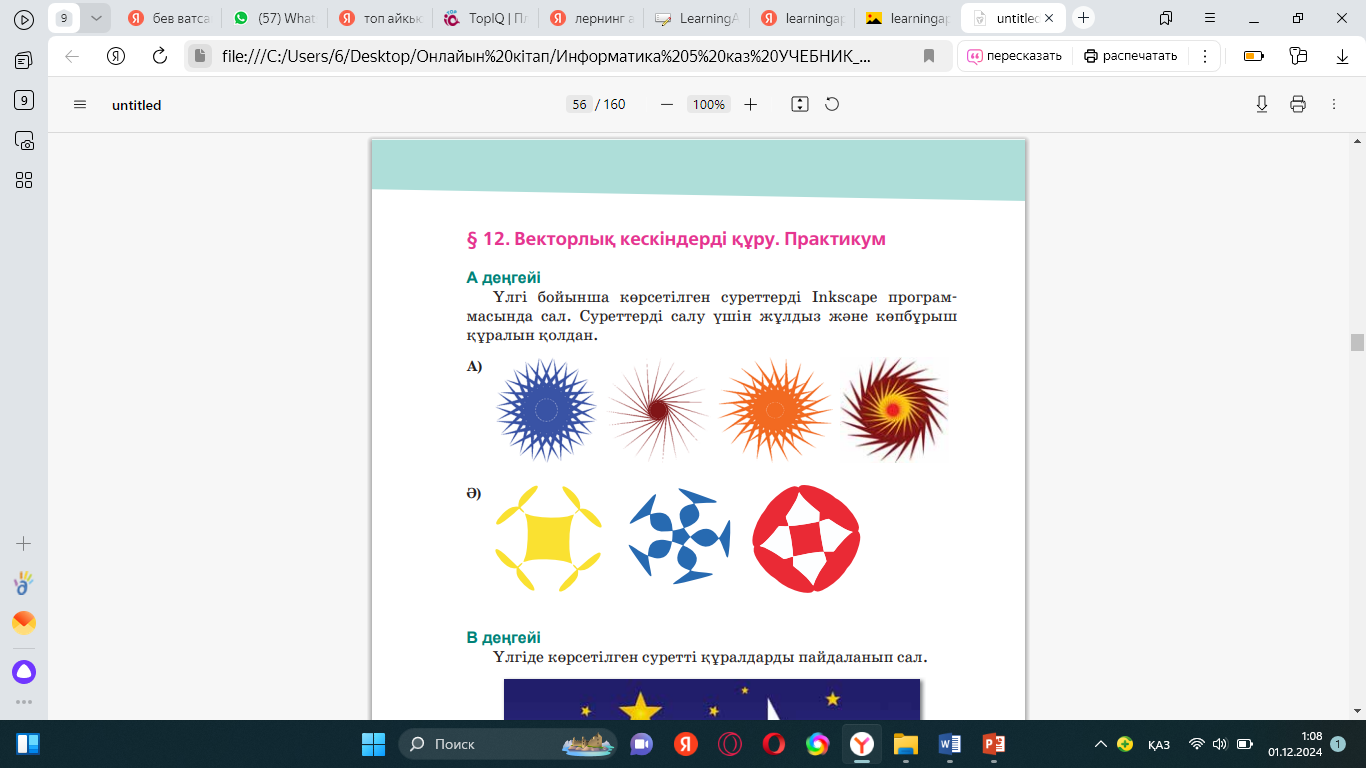Open the collections icon in left sidebar
Viewport: 1366px width, 768px height.
pos(24,61)
